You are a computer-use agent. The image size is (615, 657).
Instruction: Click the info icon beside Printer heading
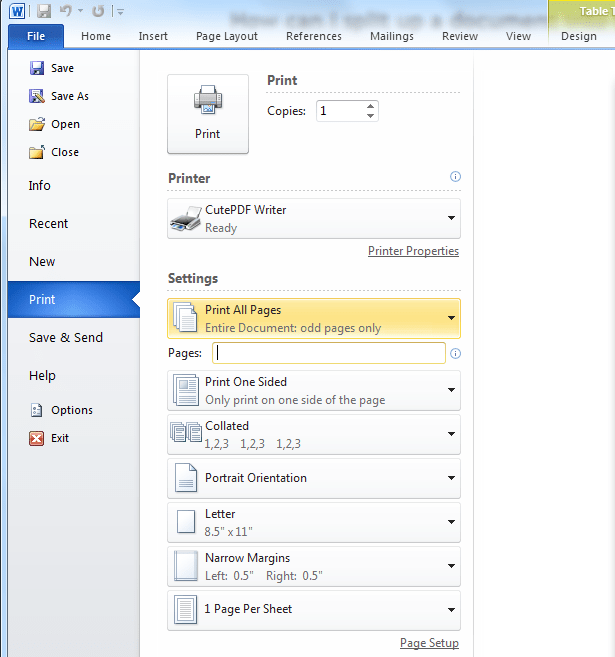pyautogui.click(x=455, y=176)
